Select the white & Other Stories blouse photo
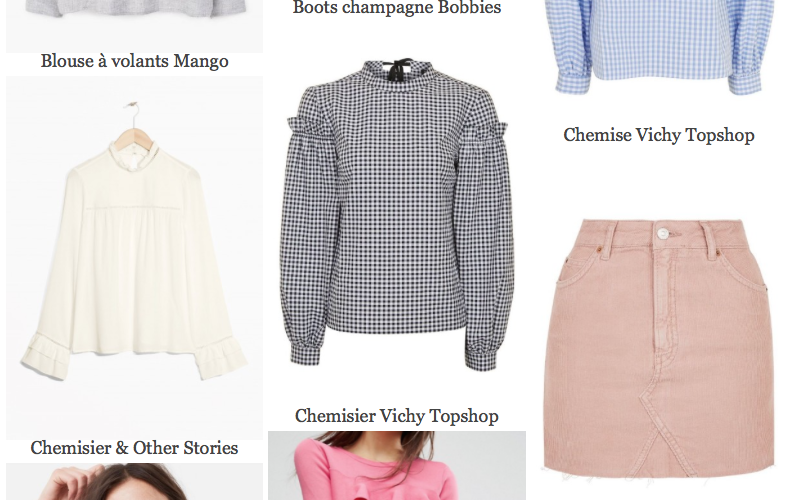Viewport: 799px width, 500px height. [x=135, y=258]
